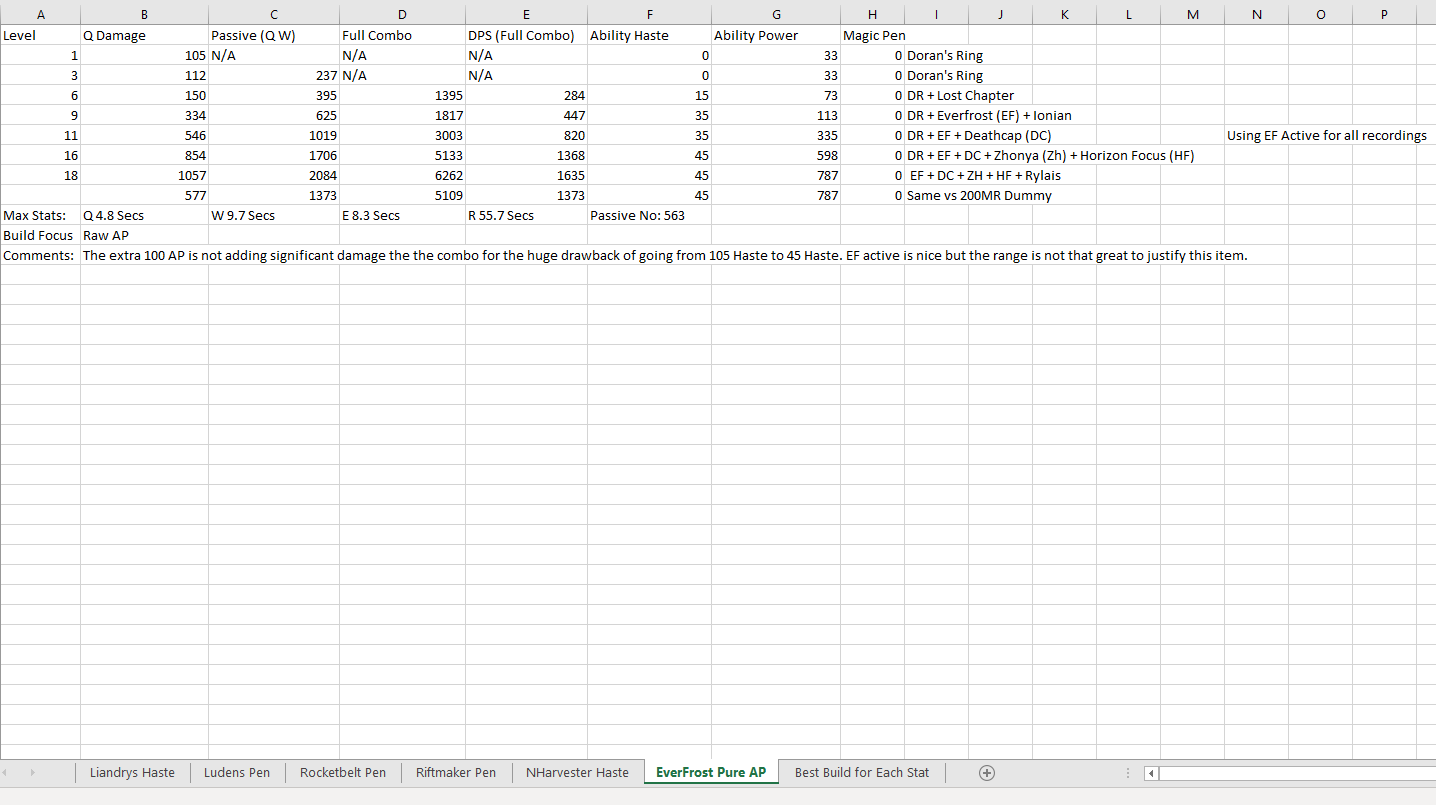Open the Best Build for Each Stat sheet
Viewport: 1436px width, 805px height.
tap(862, 772)
